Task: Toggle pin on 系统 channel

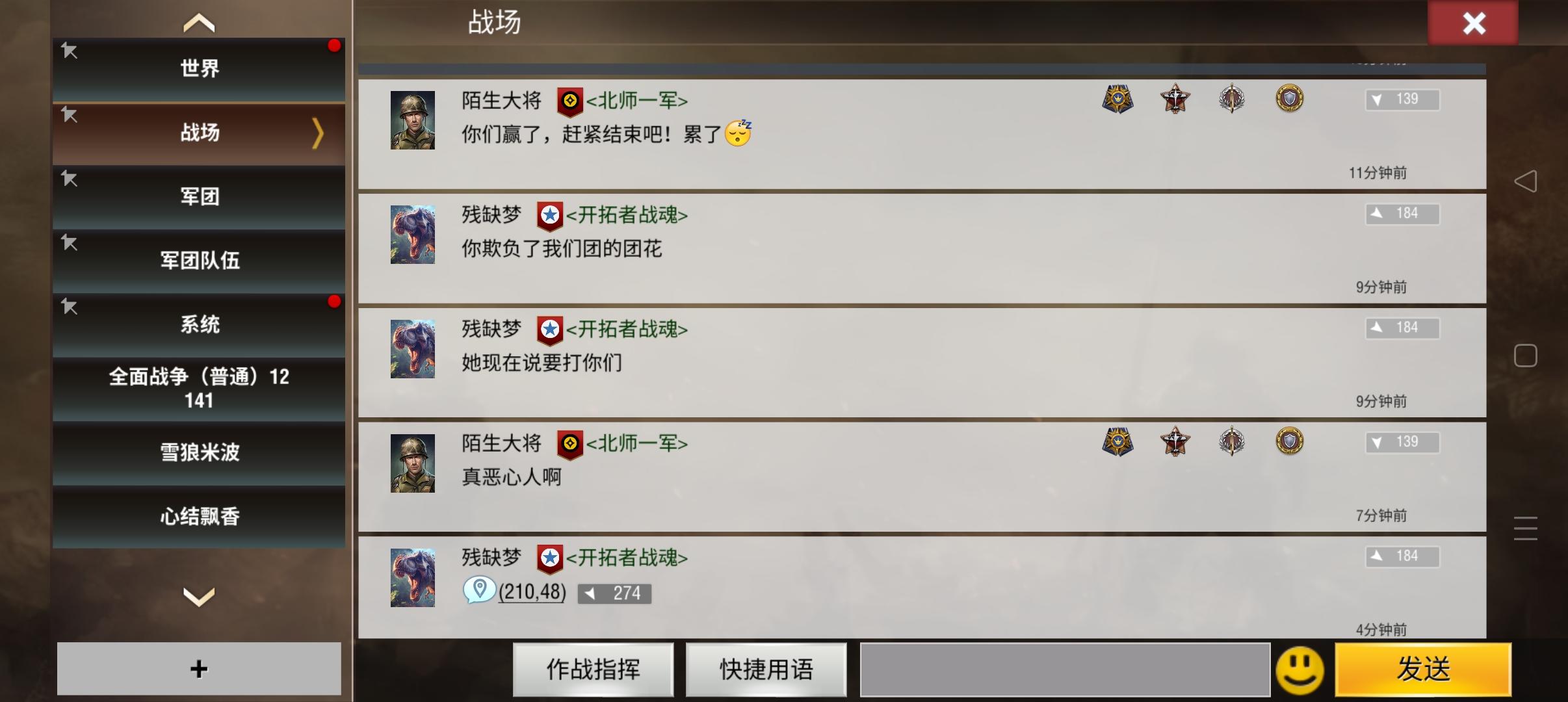Action: 70,307
